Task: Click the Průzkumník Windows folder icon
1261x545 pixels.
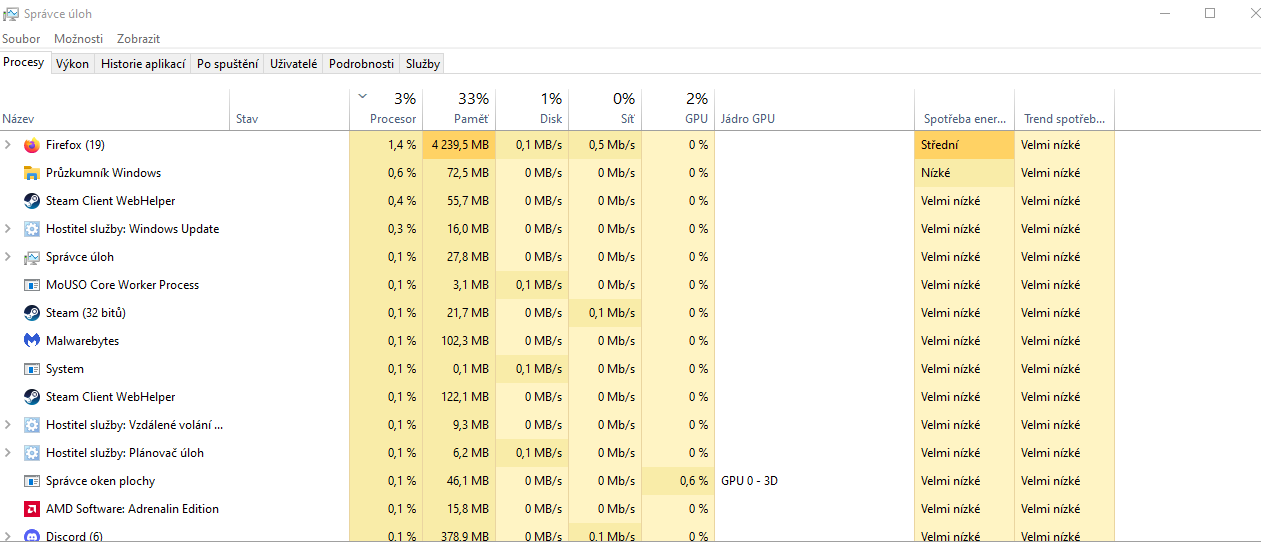Action: click(31, 173)
